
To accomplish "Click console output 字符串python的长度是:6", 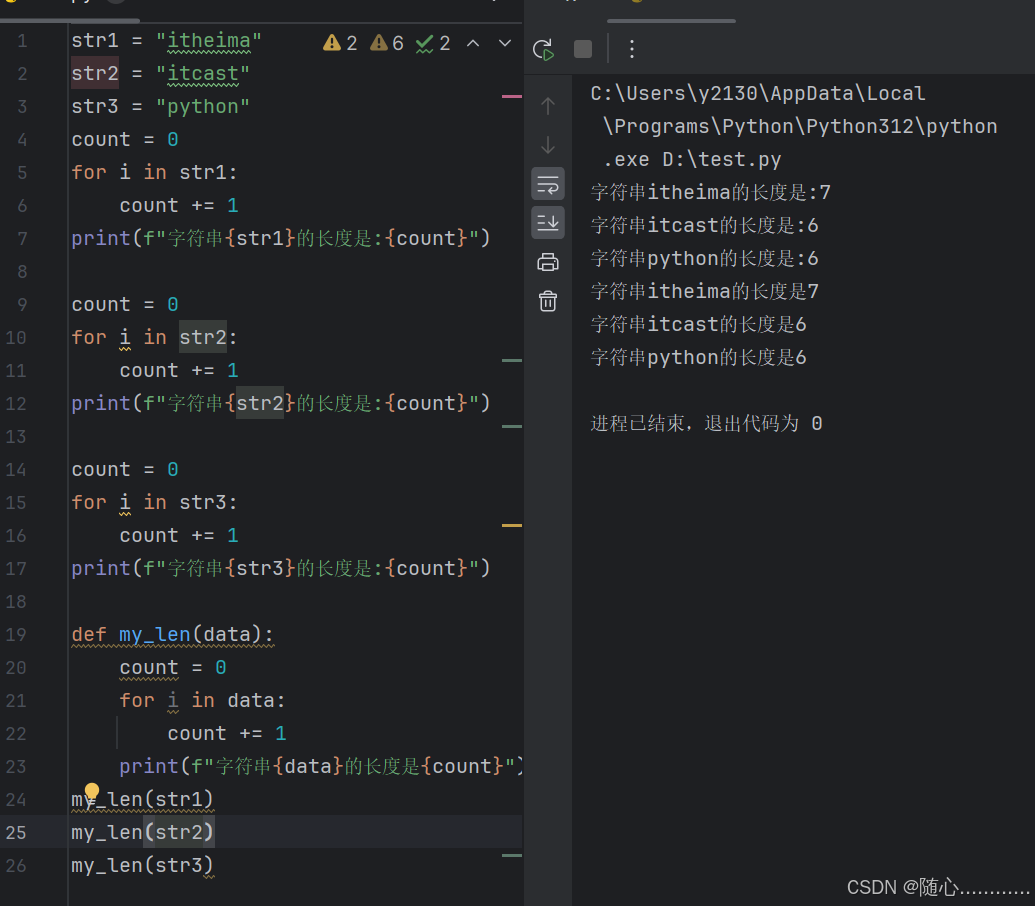I will click(x=705, y=259).
